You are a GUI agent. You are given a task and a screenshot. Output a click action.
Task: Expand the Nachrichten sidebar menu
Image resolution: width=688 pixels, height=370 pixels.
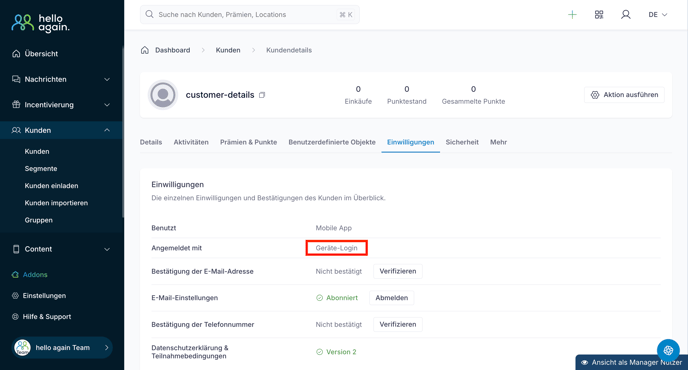coord(61,79)
